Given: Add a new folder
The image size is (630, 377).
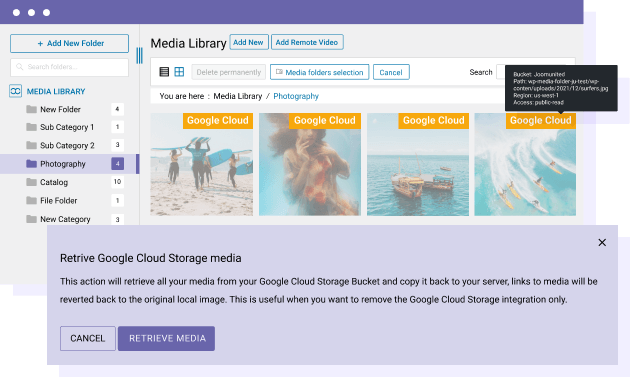Looking at the screenshot, I should (70, 43).
